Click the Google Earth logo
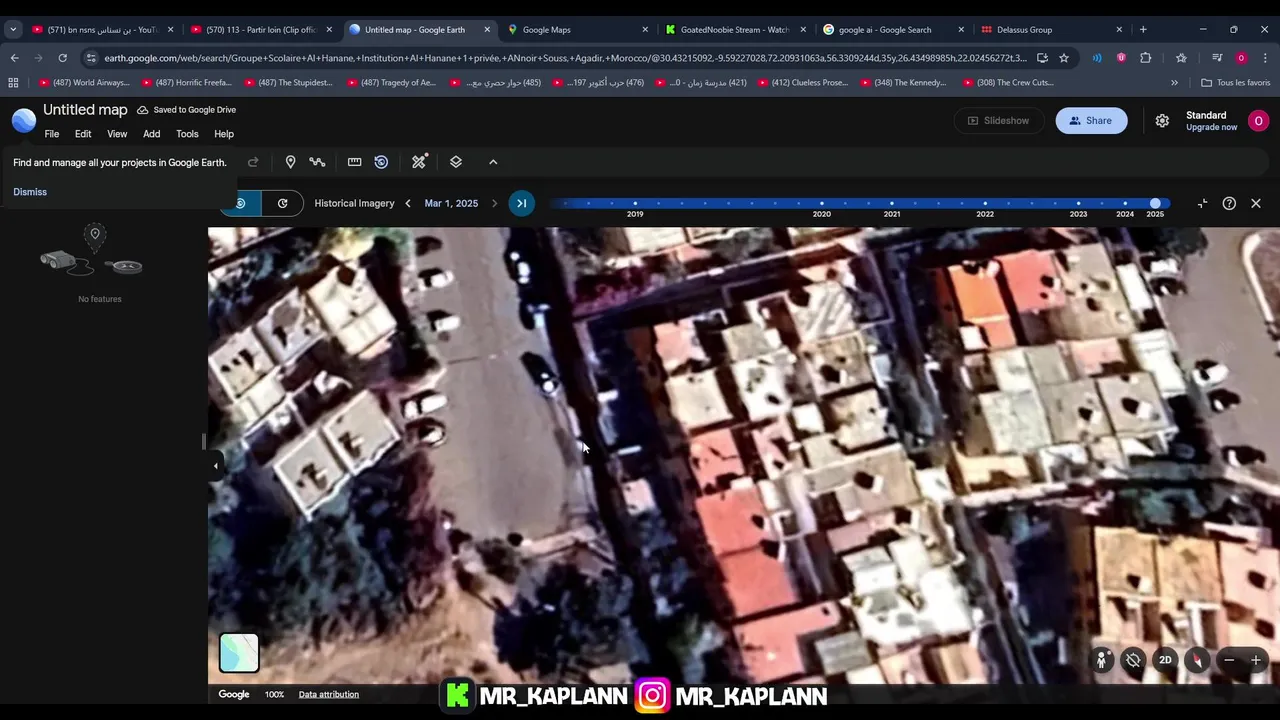Image resolution: width=1280 pixels, height=720 pixels. point(23,121)
